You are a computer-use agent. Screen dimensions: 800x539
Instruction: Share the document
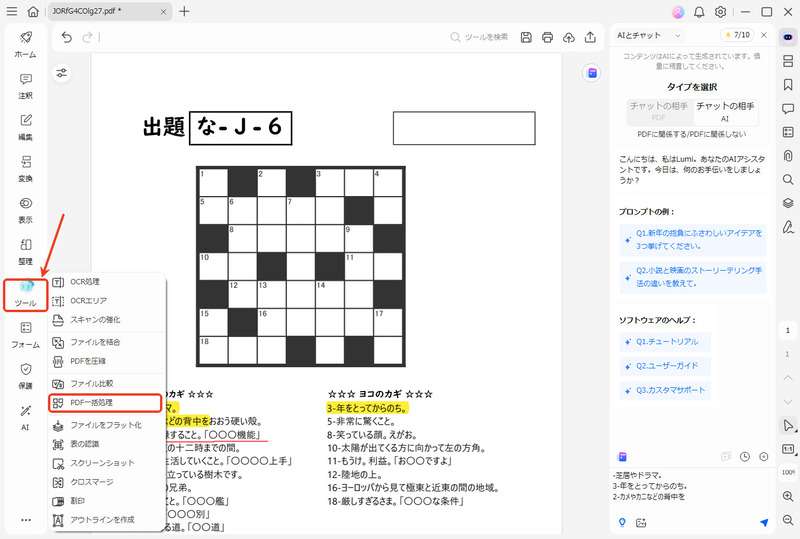[590, 37]
